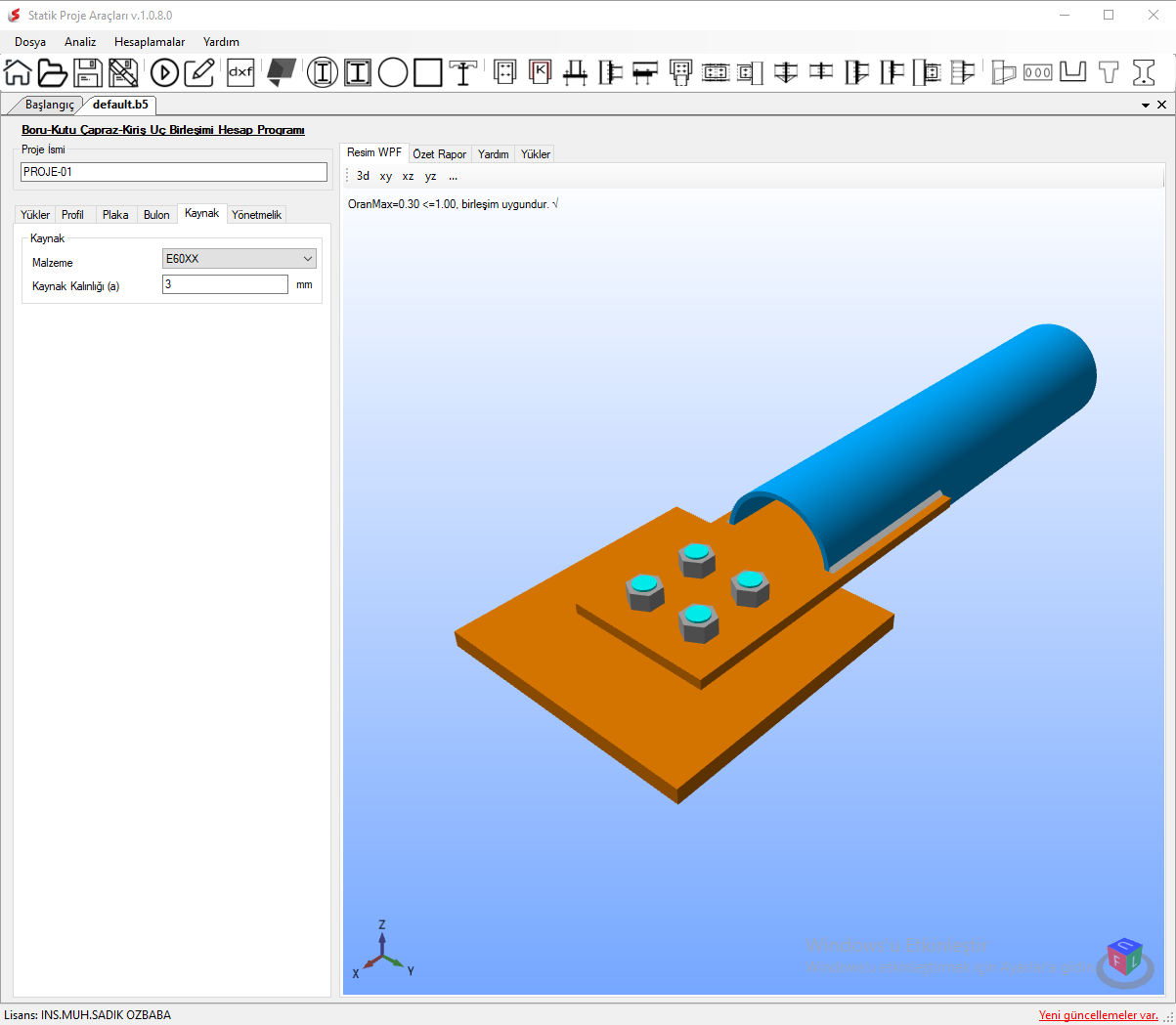Select the square box section icon

click(x=428, y=72)
